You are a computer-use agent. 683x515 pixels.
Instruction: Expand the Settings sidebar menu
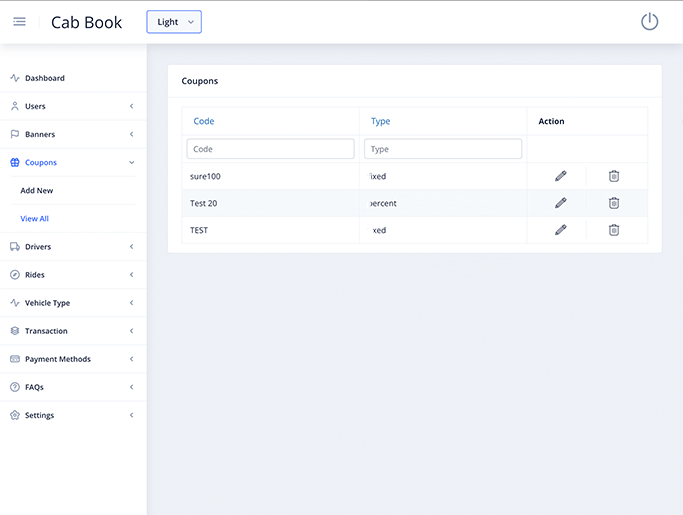click(x=72, y=415)
